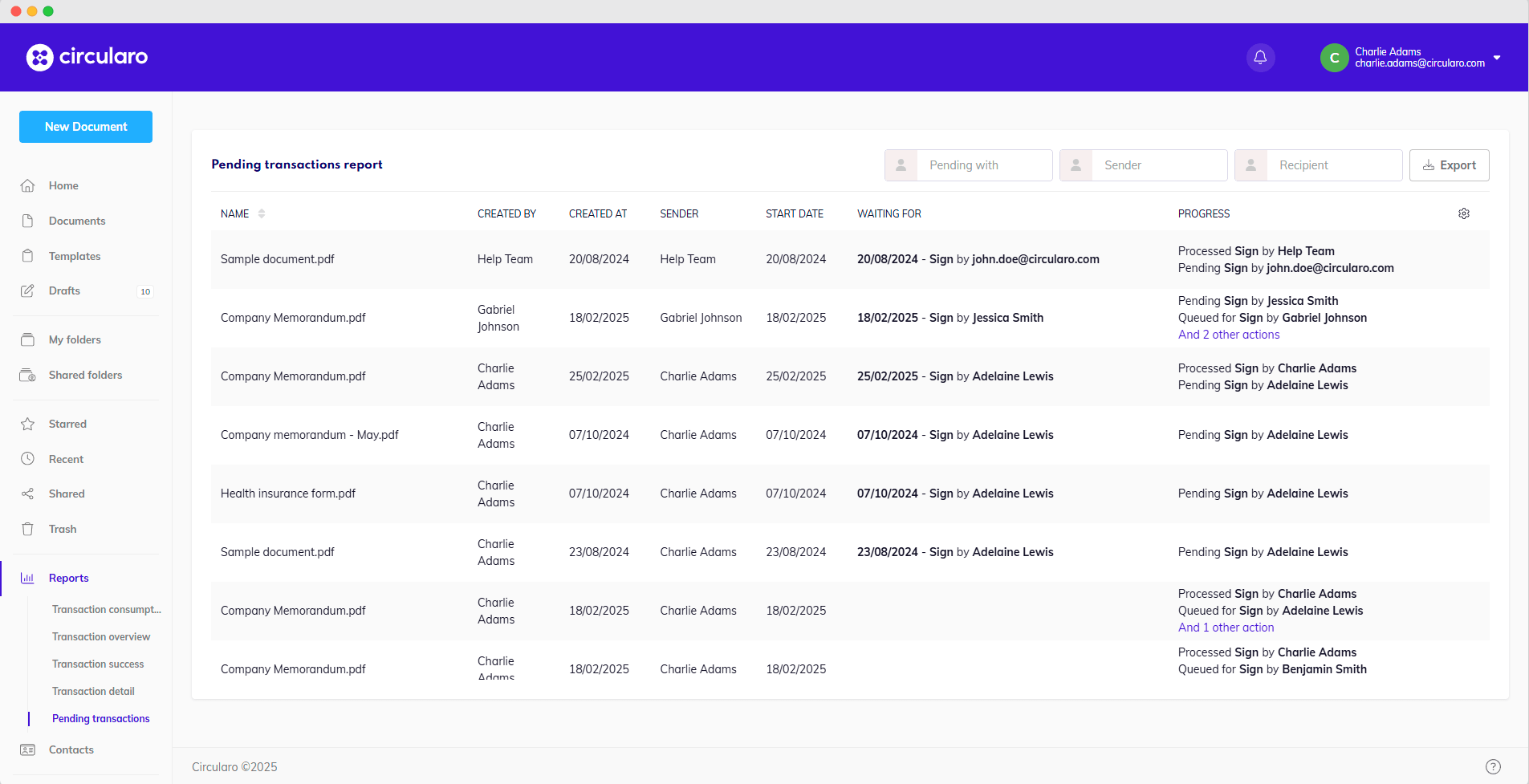The image size is (1529, 784).
Task: Go to Transaction detail report
Action: 93,691
